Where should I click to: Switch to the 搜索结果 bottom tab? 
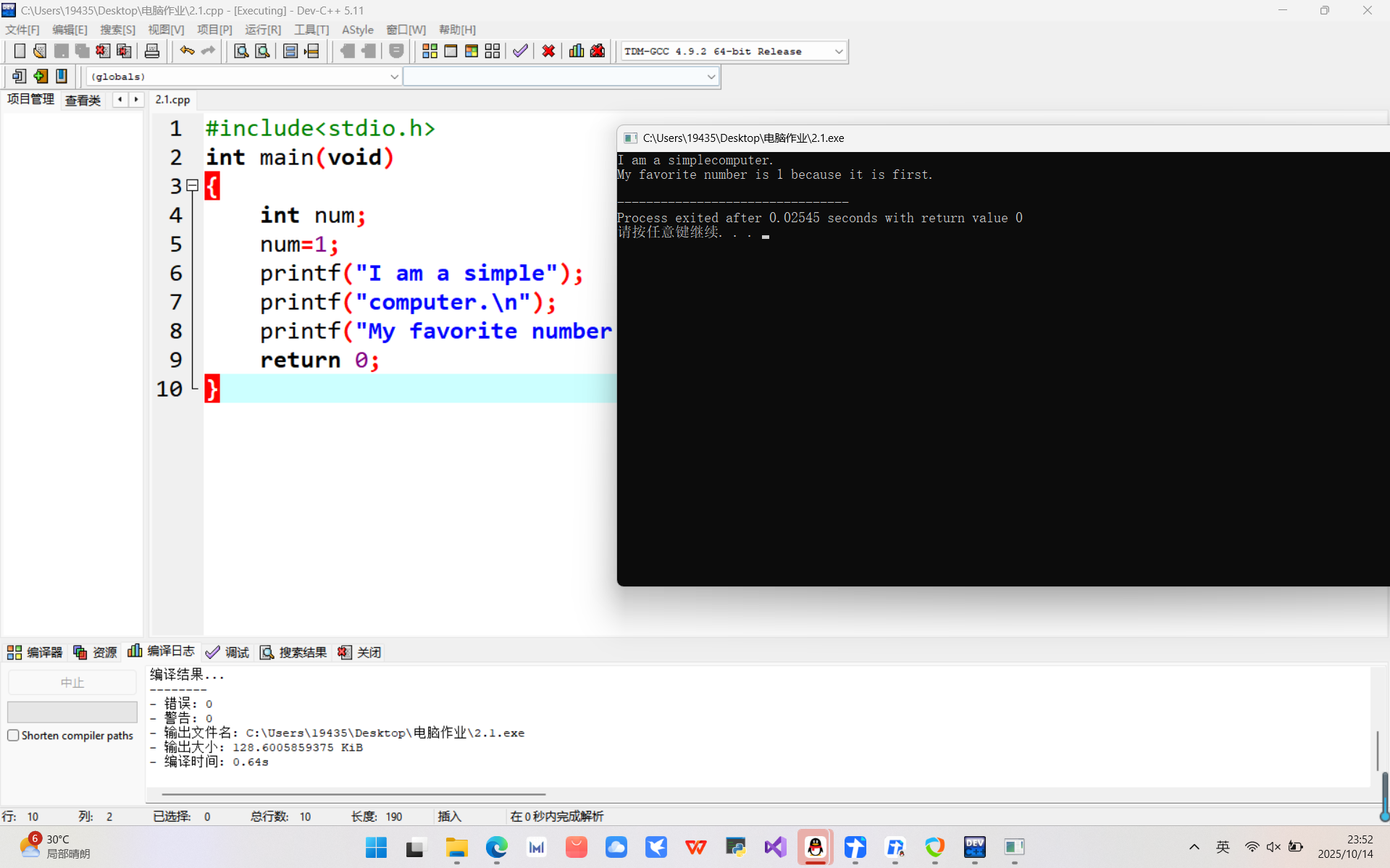tap(293, 652)
